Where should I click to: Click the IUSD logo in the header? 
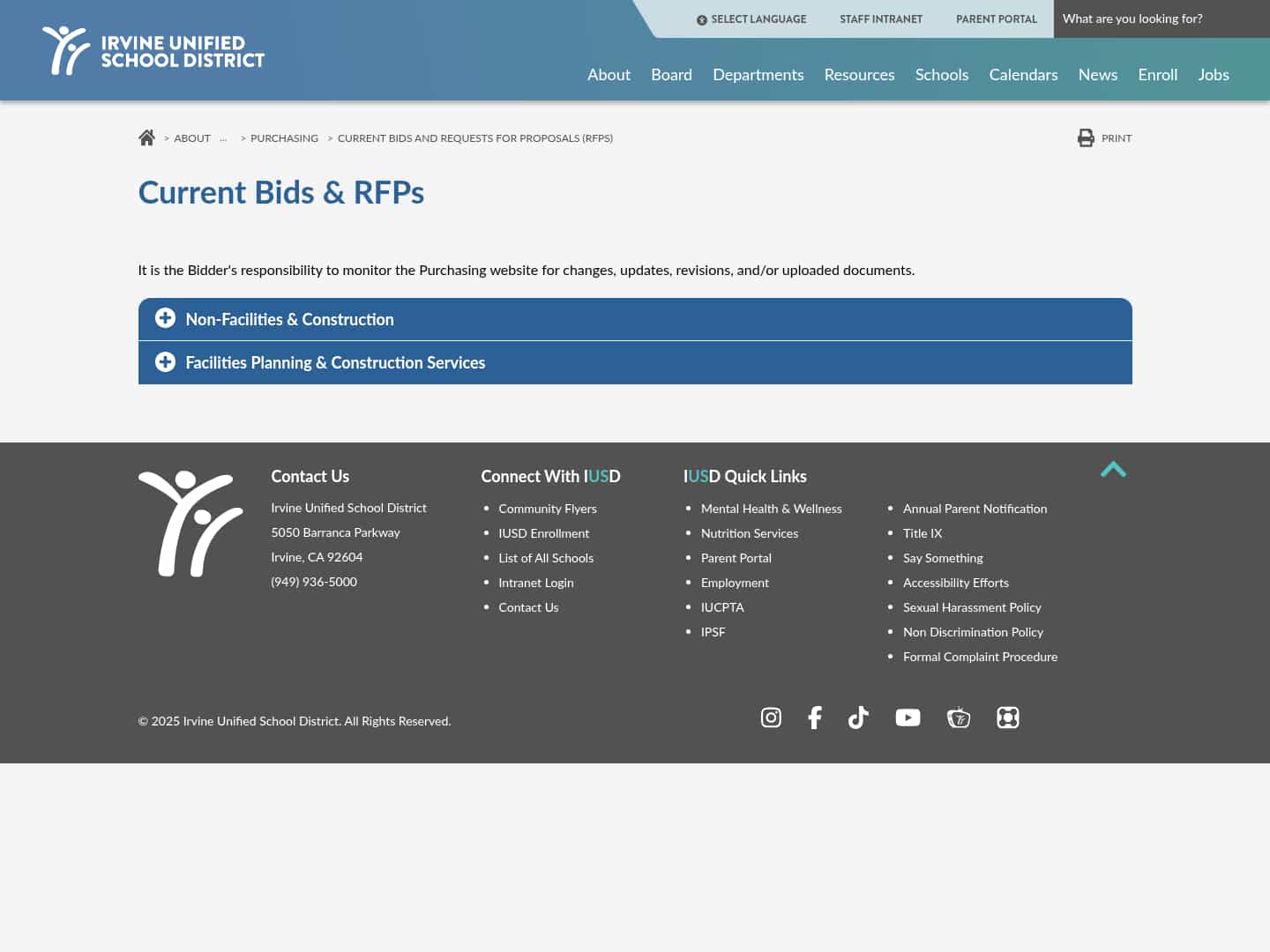click(153, 50)
